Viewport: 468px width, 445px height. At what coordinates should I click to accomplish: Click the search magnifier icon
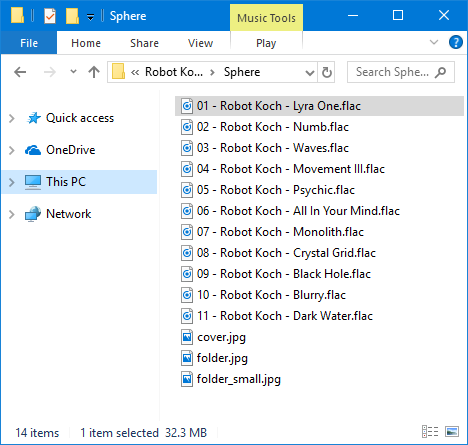[x=441, y=72]
